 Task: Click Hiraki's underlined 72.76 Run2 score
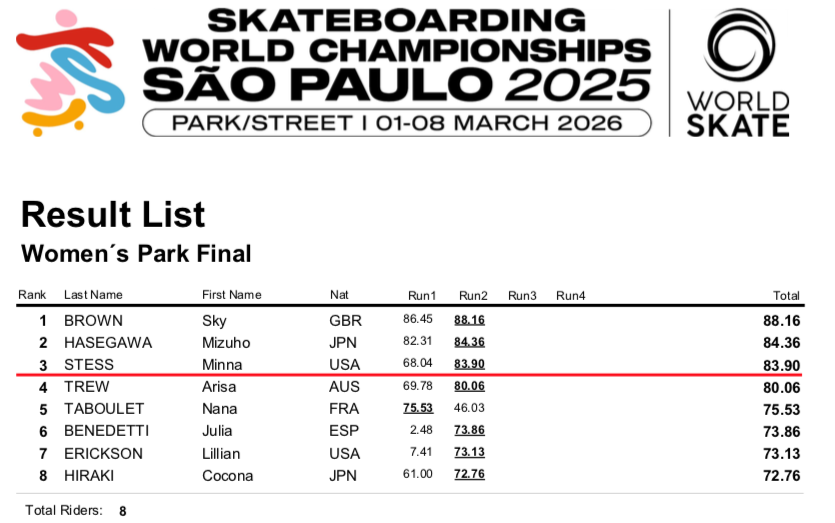pyautogui.click(x=469, y=474)
